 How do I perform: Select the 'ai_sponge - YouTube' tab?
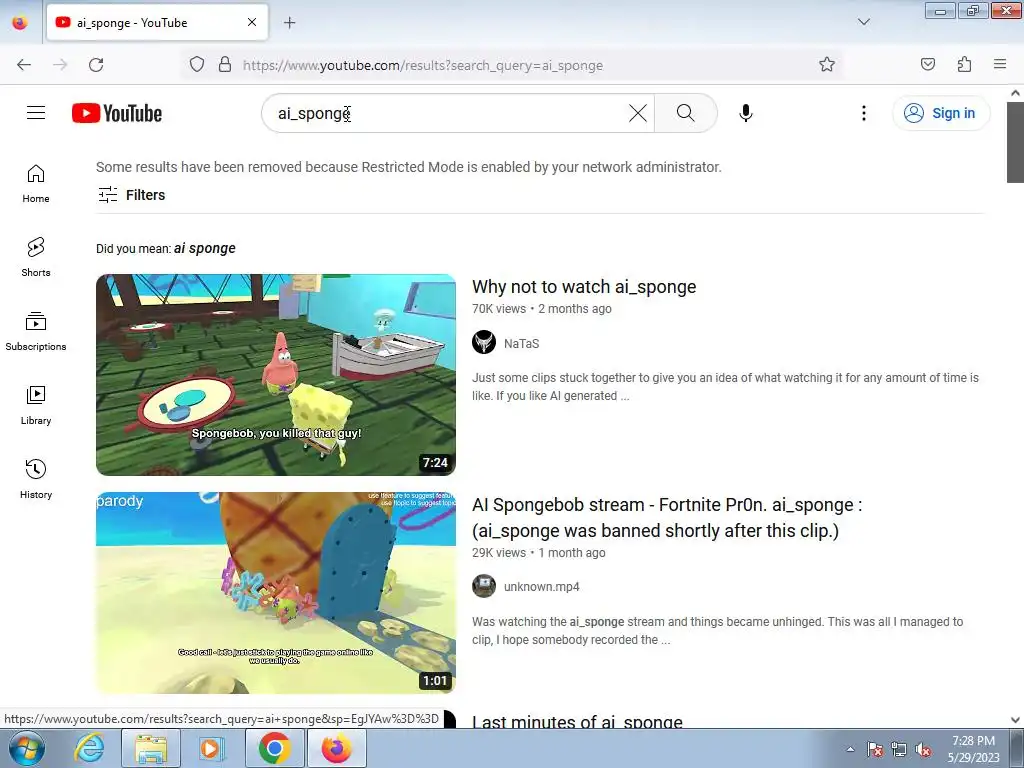click(157, 23)
